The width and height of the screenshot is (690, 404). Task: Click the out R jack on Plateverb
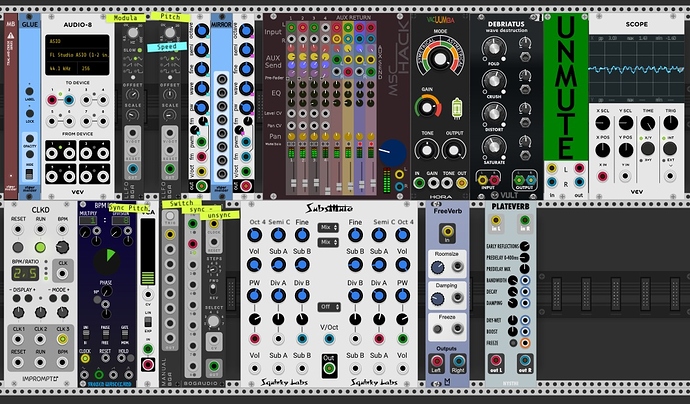pos(525,360)
